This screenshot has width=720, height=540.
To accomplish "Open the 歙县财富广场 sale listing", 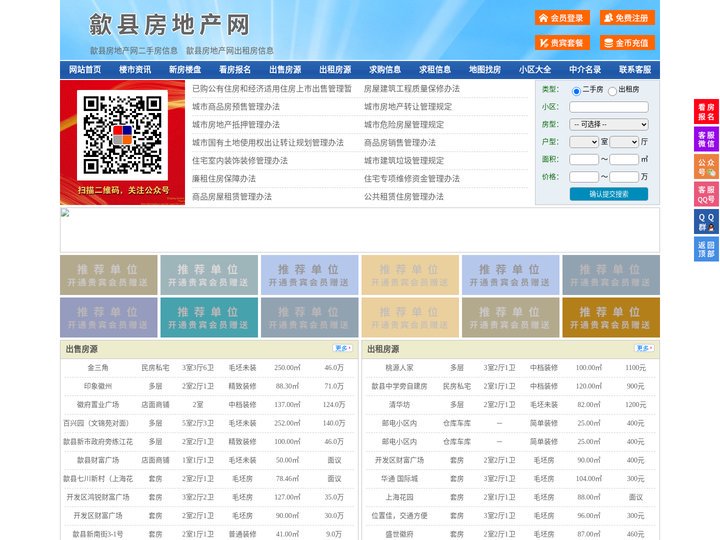I will [x=98, y=460].
